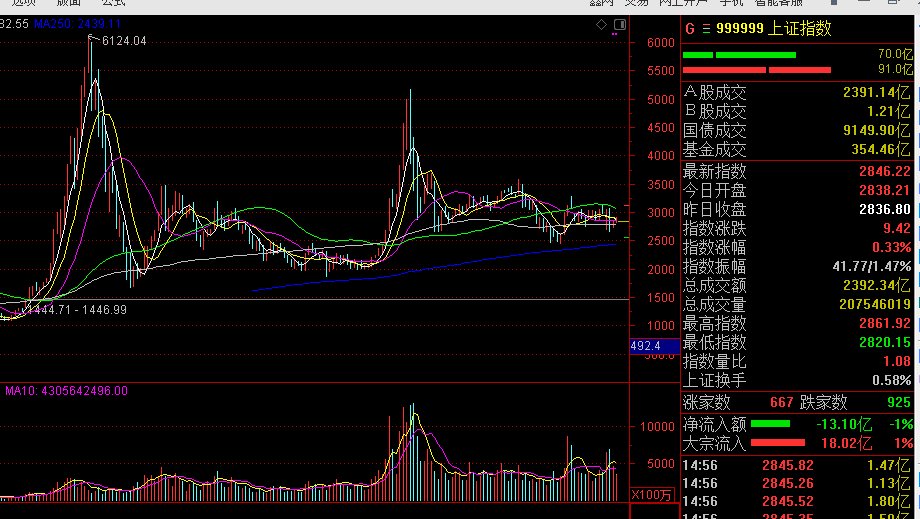Click the 999999 stock code
This screenshot has height=519, width=920.
739,29
